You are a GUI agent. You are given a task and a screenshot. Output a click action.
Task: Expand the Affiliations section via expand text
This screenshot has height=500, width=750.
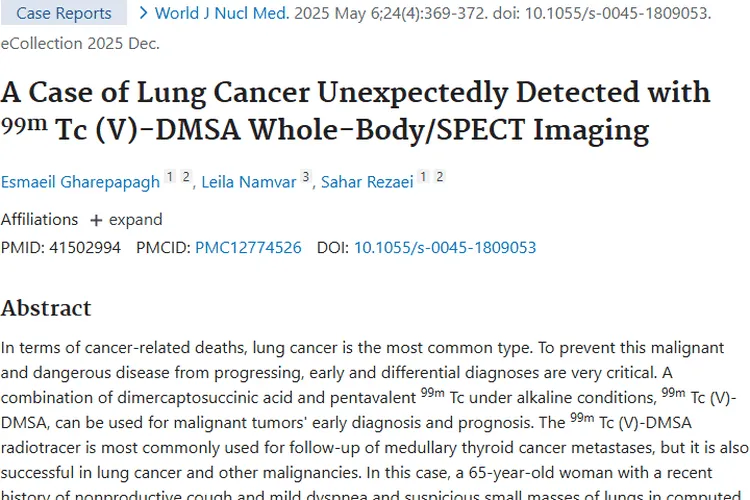[135, 220]
